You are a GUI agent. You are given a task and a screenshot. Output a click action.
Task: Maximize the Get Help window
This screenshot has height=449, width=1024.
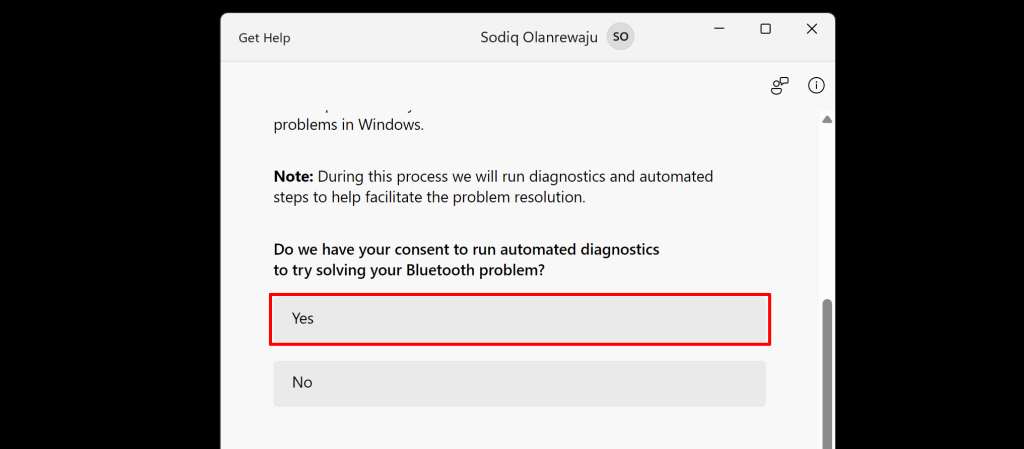[x=765, y=30]
